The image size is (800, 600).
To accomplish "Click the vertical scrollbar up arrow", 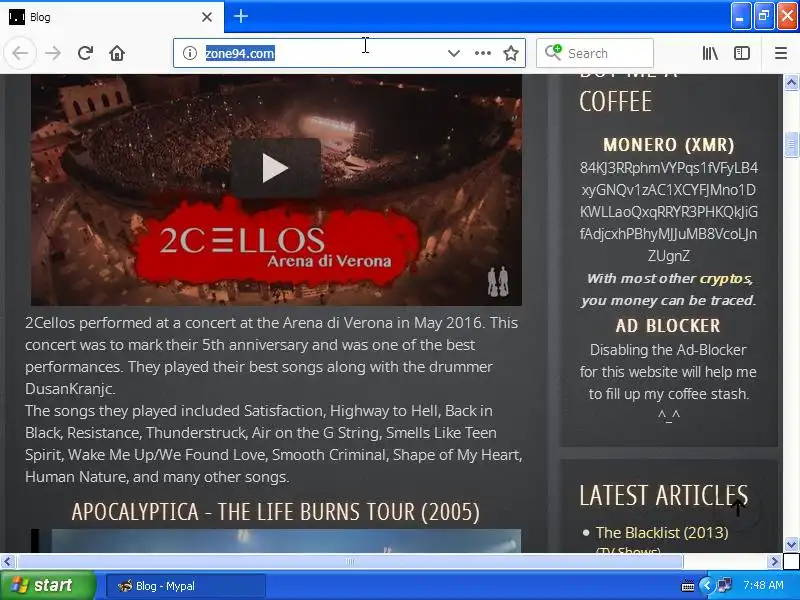I will click(791, 83).
